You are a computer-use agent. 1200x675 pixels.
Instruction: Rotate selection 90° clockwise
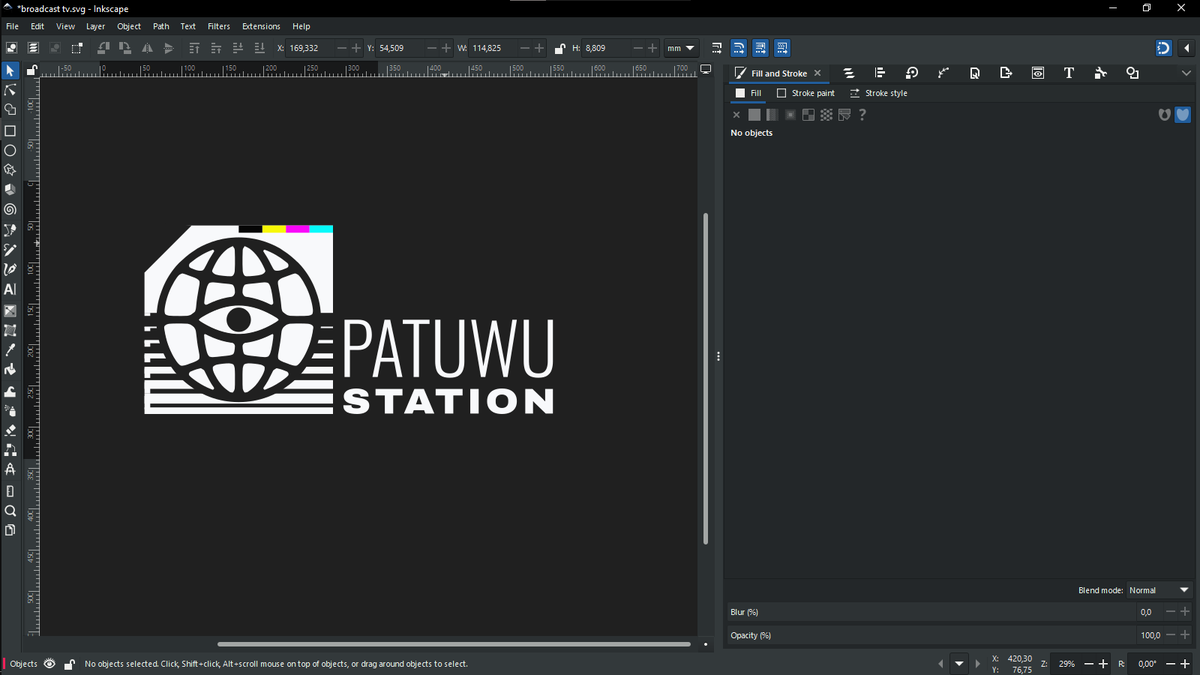[124, 48]
